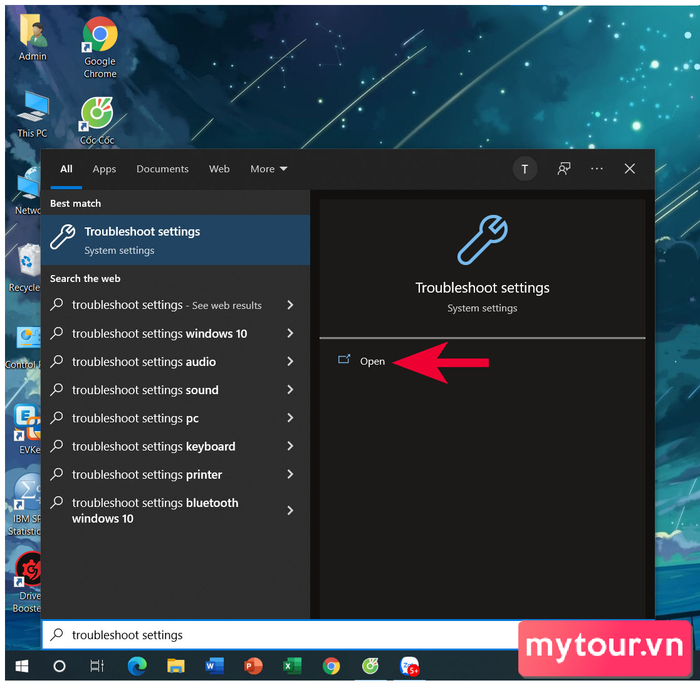The width and height of the screenshot is (700, 688).
Task: Select 'troubleshoot settings bluetooth windows 10' suggestion
Action: (175, 510)
